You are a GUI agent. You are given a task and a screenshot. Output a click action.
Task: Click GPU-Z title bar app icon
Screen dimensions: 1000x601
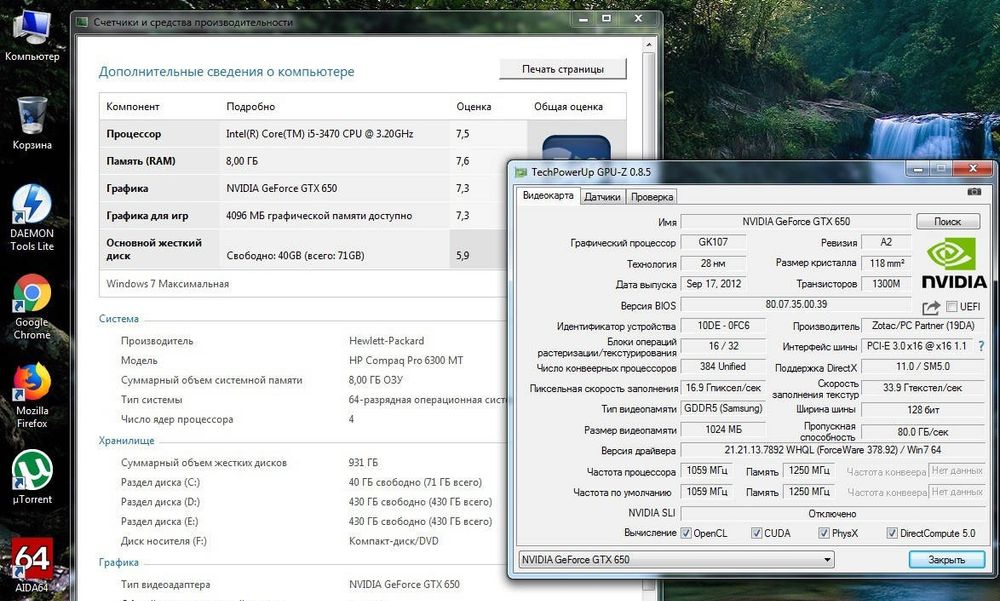coord(521,172)
